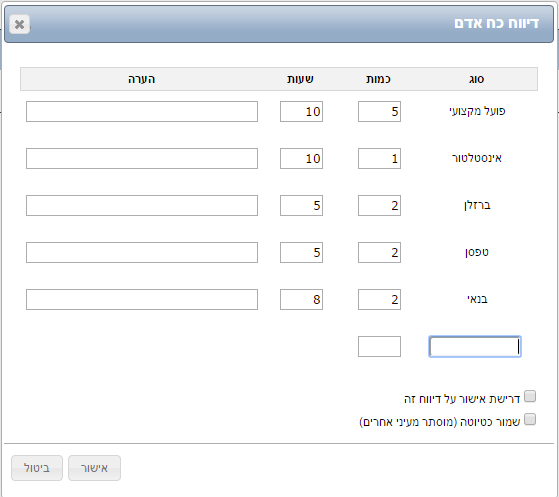This screenshot has height=497, width=559.
Task: Check דרישת אישור על דיווח זה checkbox
Action: point(530,396)
